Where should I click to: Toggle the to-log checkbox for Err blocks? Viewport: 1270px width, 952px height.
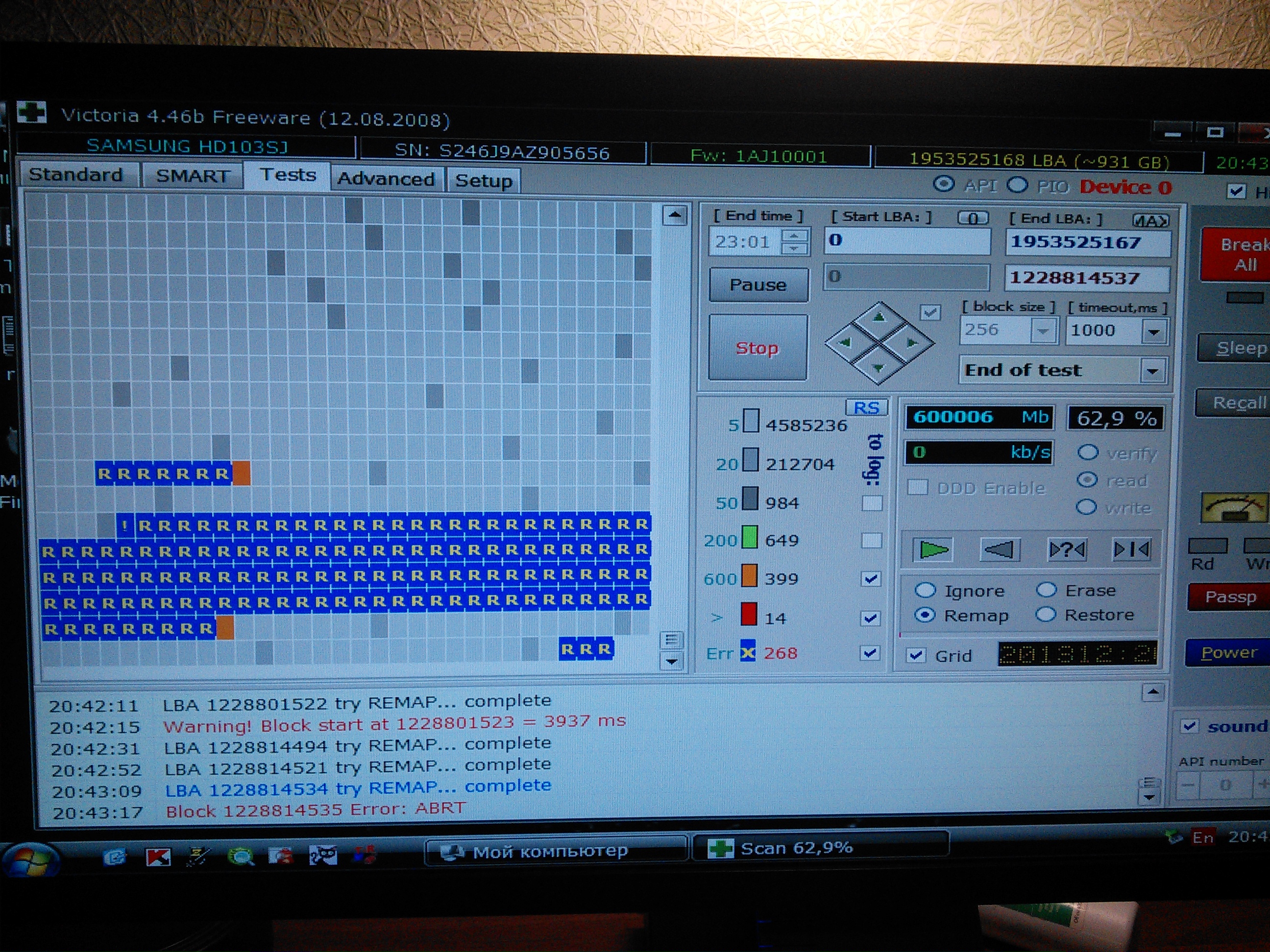click(870, 653)
